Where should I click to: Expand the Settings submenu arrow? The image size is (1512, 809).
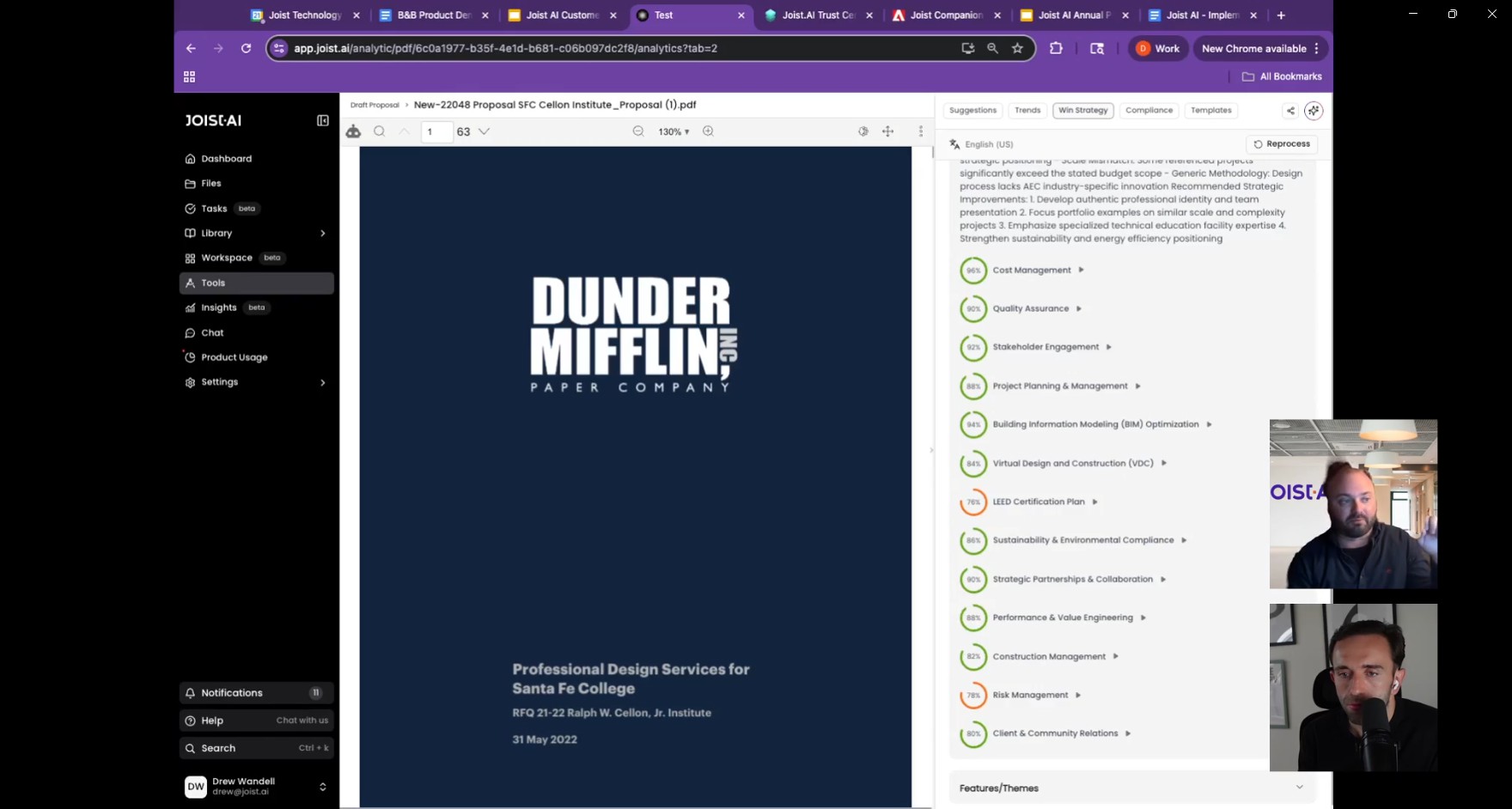click(x=323, y=382)
